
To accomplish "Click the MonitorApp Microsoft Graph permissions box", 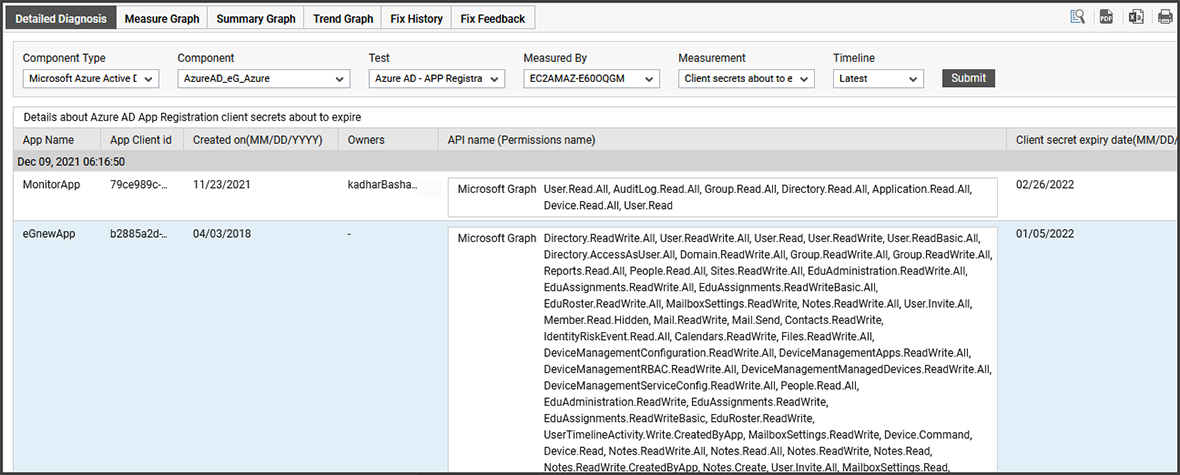I will coord(722,197).
